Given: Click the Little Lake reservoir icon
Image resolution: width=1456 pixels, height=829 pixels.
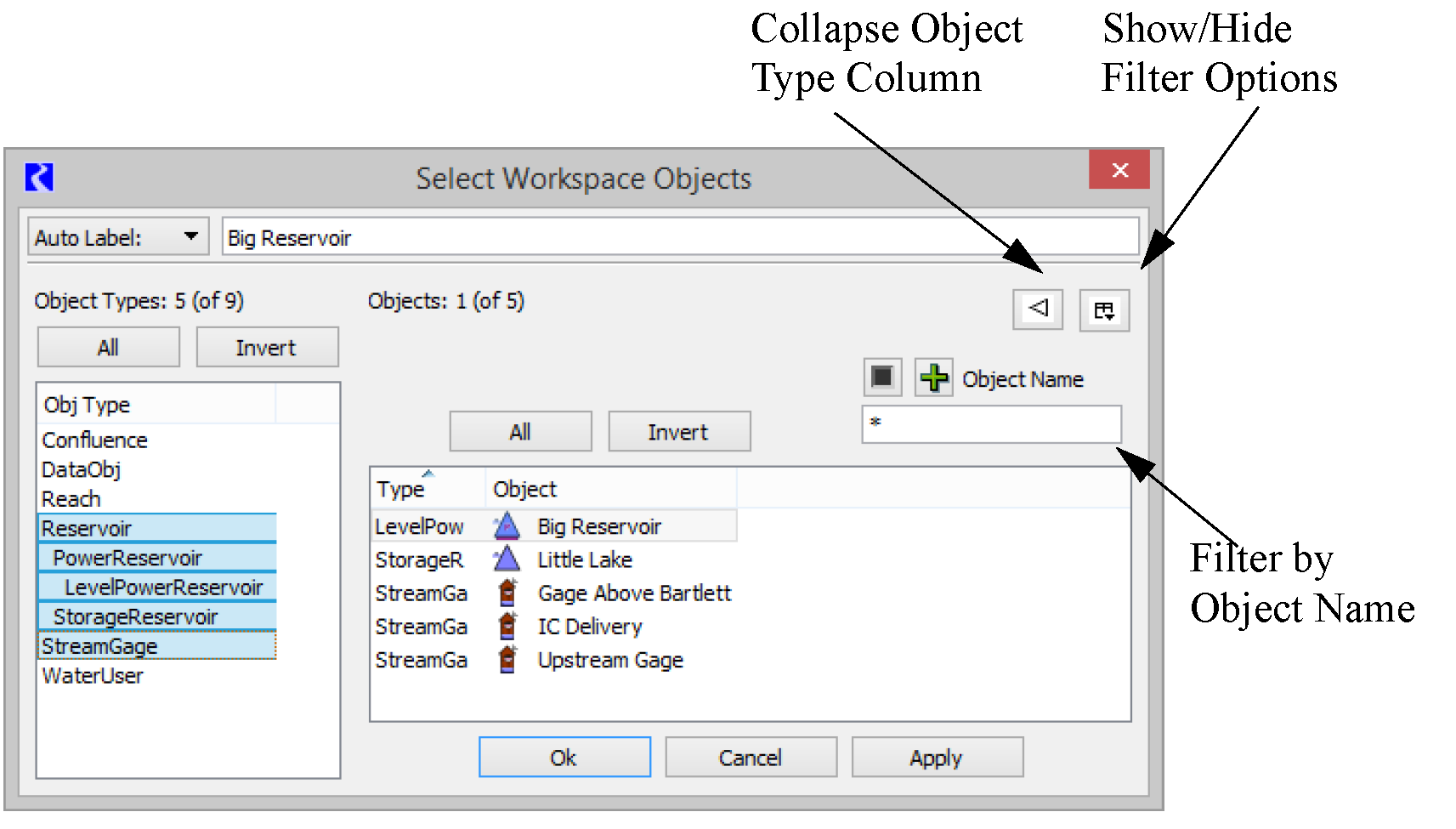Looking at the screenshot, I should [507, 559].
